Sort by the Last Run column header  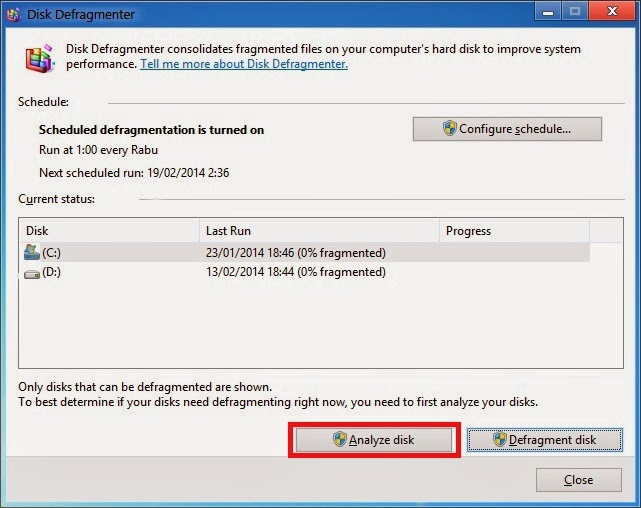(319, 231)
